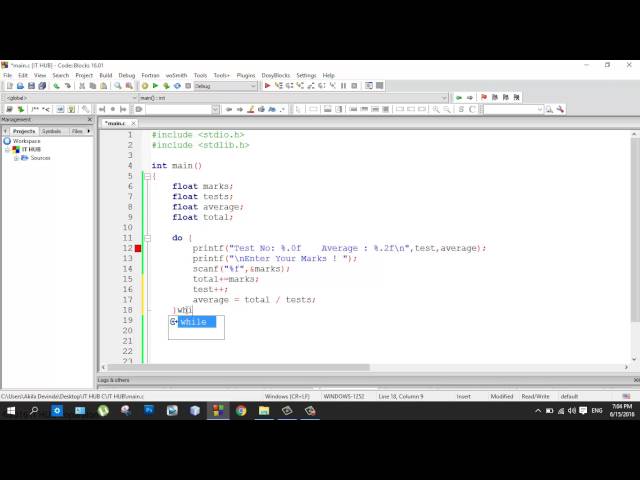Select the Workspace tree item
This screenshot has height=480, width=640.
22,141
